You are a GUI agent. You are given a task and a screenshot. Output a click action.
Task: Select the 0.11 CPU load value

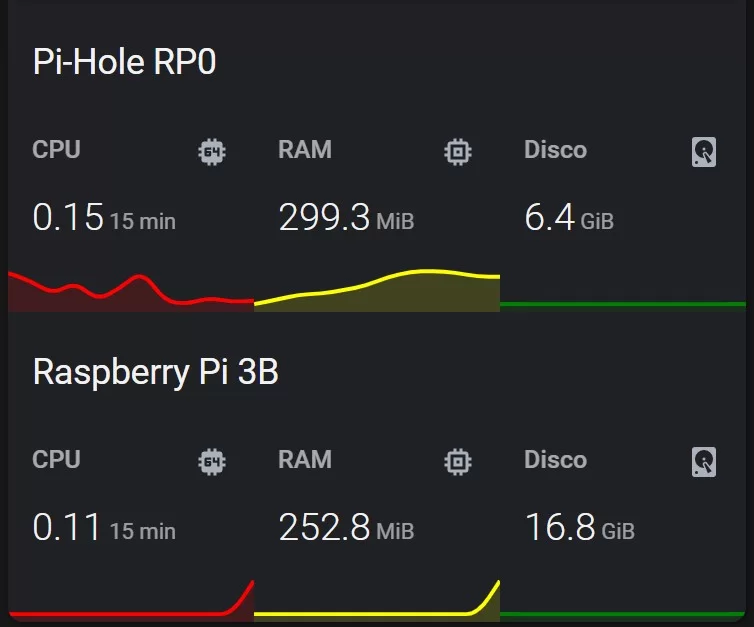click(x=68, y=527)
